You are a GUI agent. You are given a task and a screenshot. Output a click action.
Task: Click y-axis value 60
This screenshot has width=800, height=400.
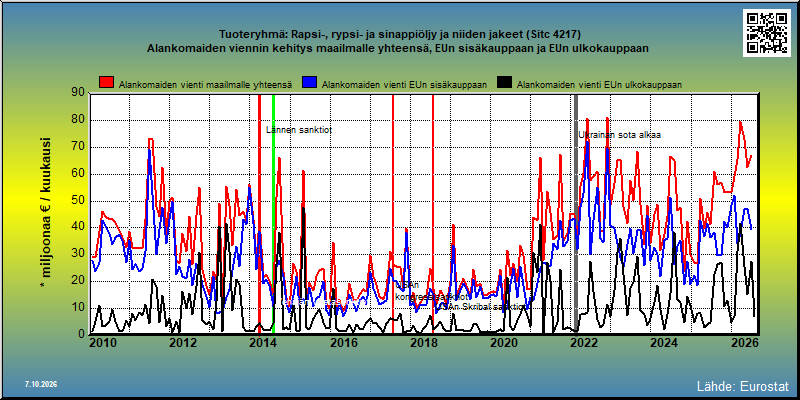click(x=78, y=174)
